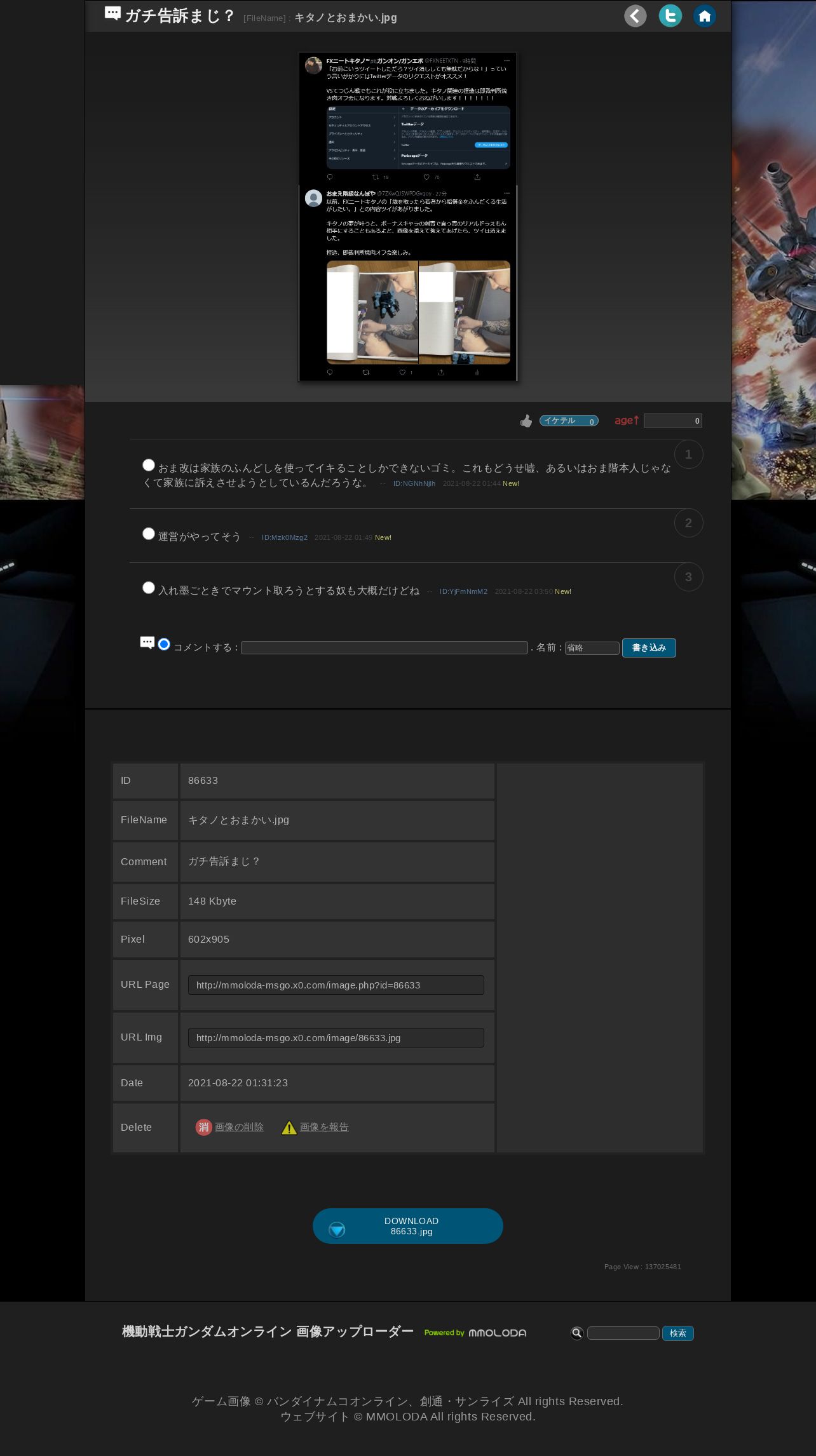Image resolution: width=816 pixels, height=1456 pixels.
Task: Click in the comment text field
Action: coord(384,647)
